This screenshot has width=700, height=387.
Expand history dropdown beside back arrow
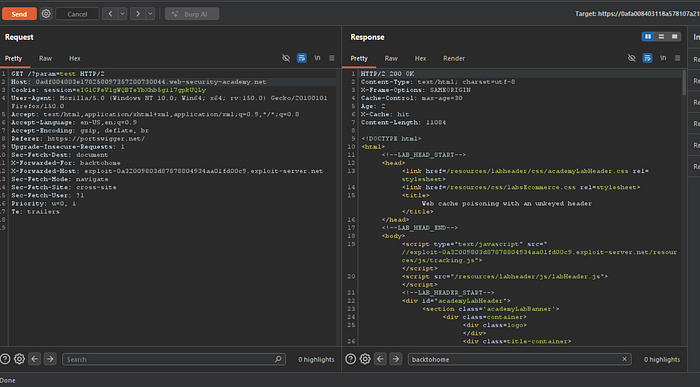pyautogui.click(x=122, y=14)
